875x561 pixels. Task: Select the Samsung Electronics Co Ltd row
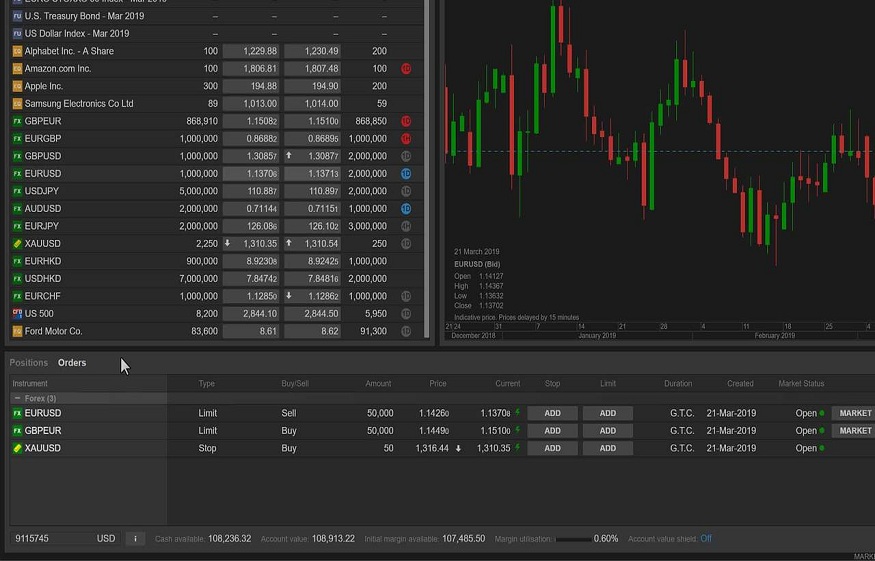(x=217, y=104)
